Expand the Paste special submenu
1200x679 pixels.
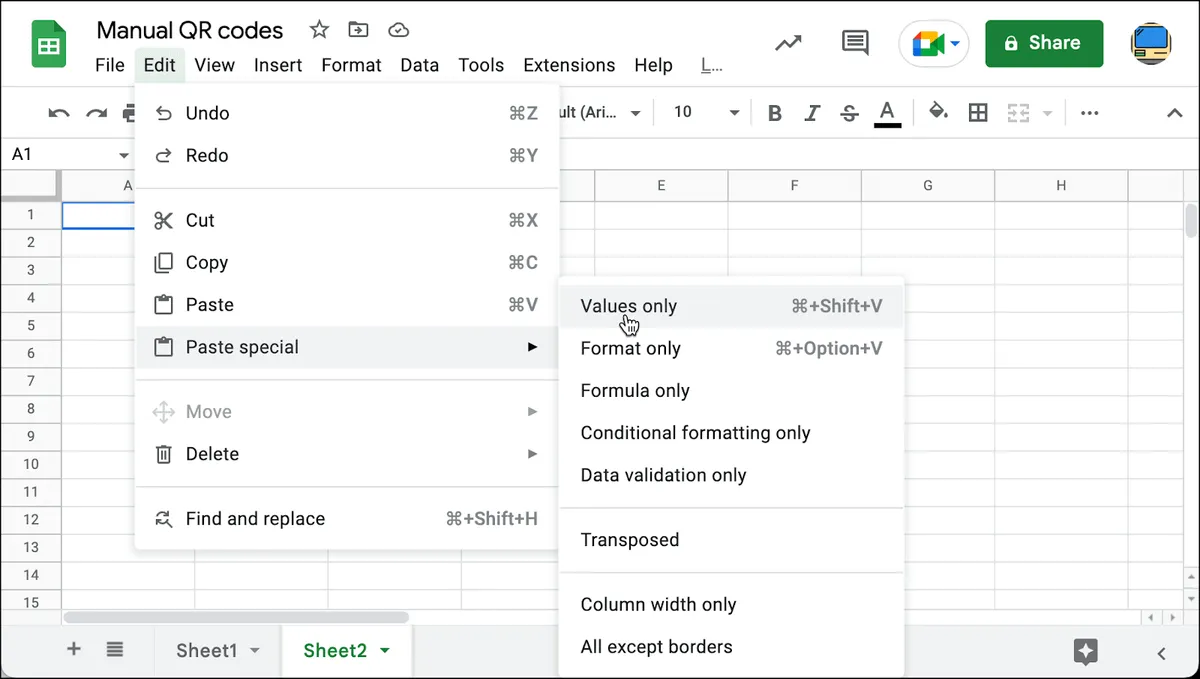pyautogui.click(x=346, y=347)
